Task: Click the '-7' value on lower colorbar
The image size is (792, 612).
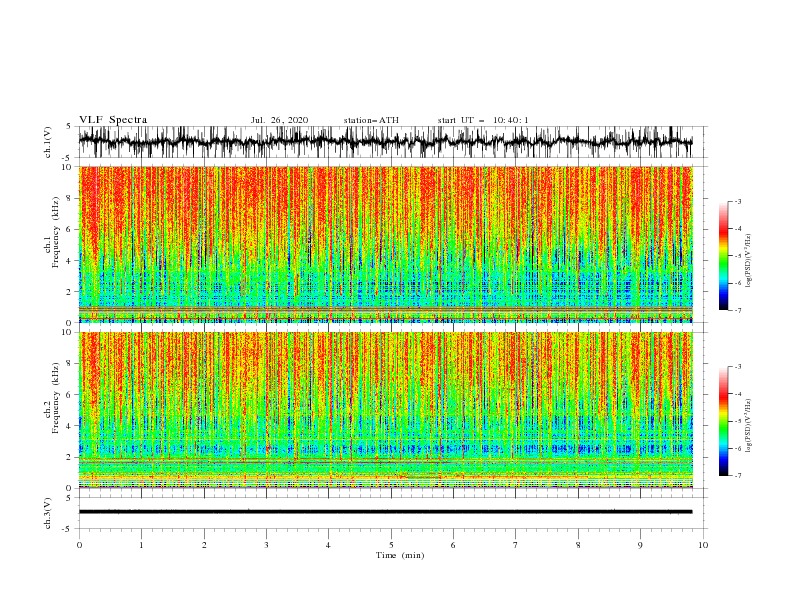Action: point(737,476)
